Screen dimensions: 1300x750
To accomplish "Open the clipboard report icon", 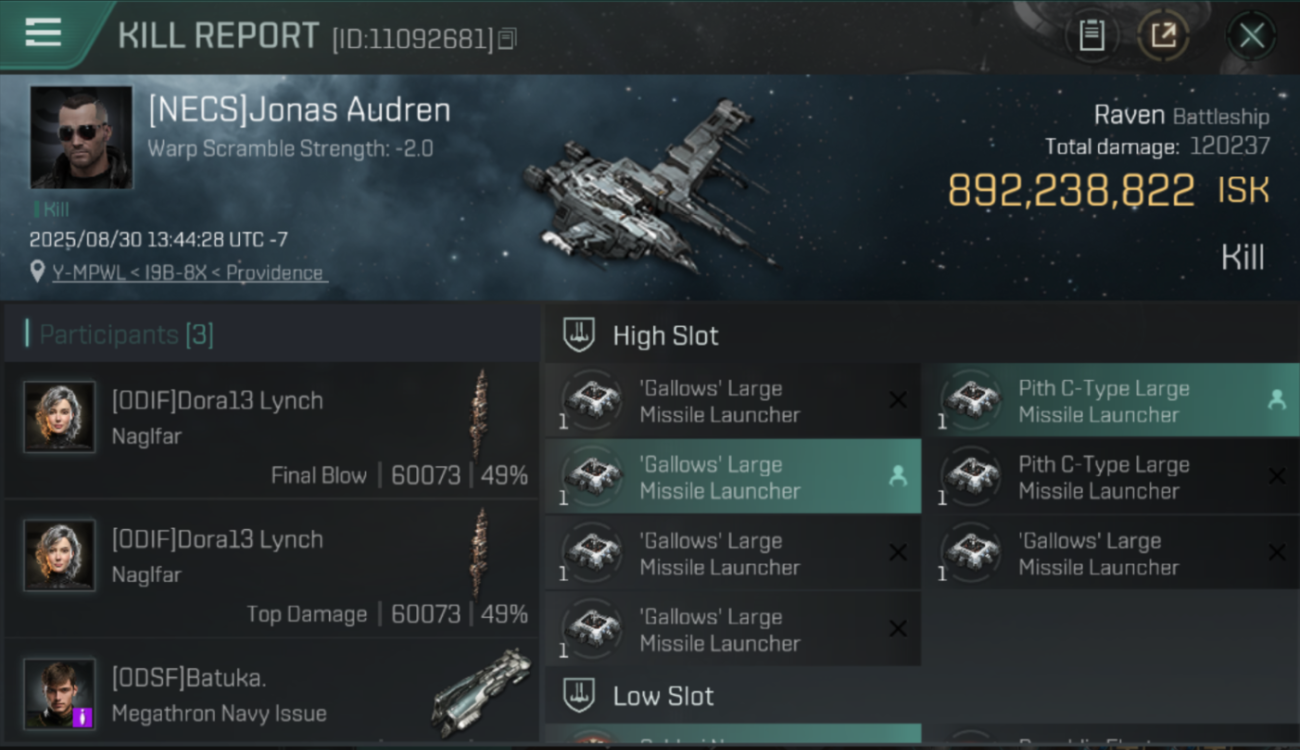I will coord(1091,36).
